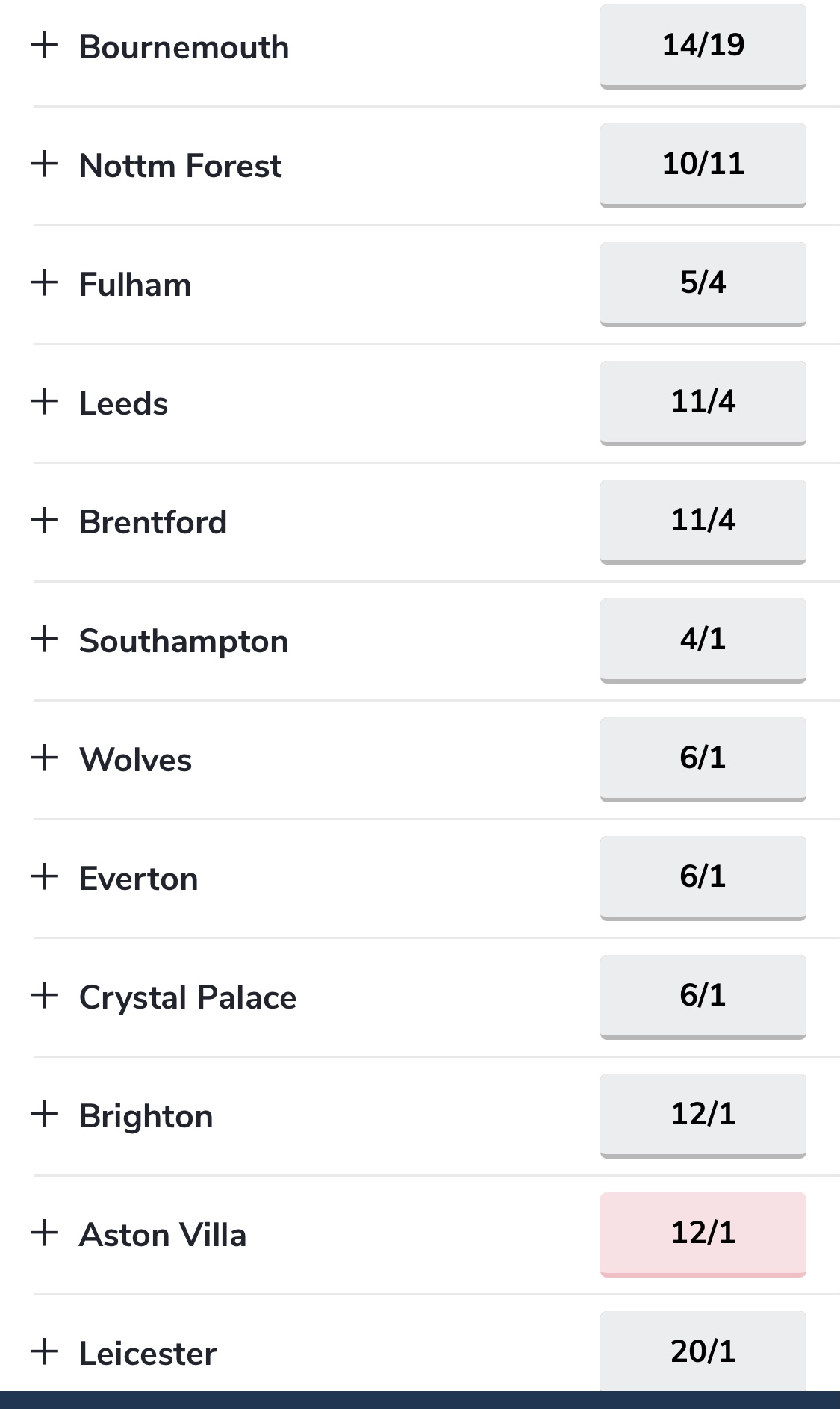Click the plus icon beside Aston Villa
The image size is (840, 1409).
coord(45,1233)
